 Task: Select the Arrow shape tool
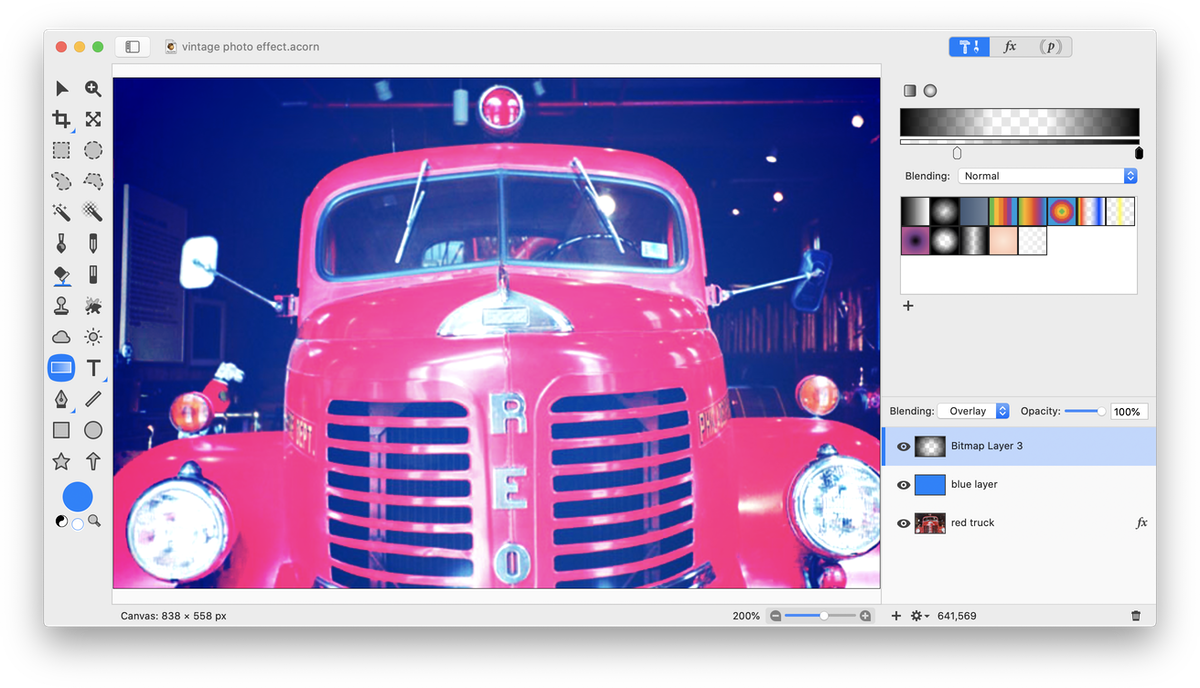click(93, 461)
